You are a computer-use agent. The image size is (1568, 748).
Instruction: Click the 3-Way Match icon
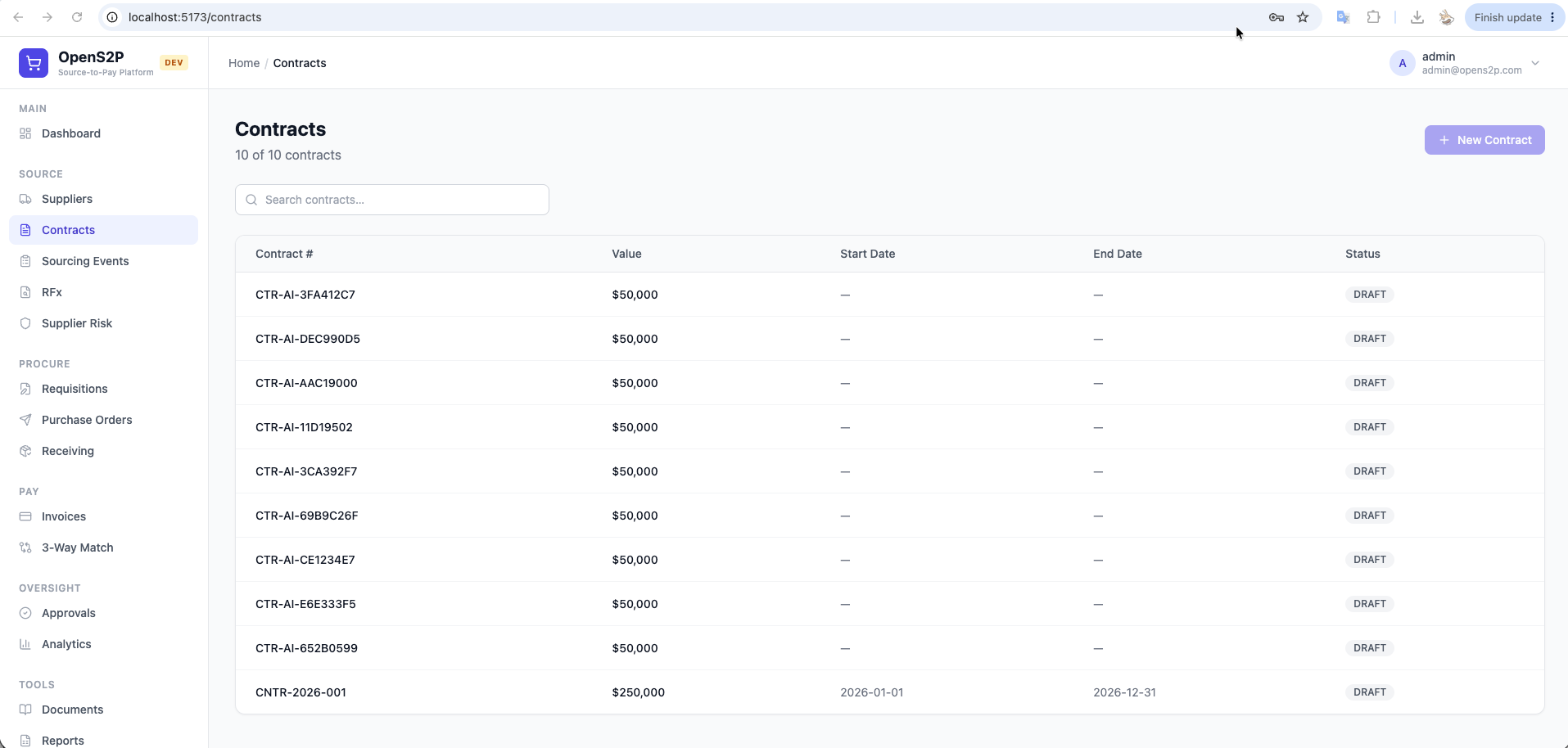[25, 547]
